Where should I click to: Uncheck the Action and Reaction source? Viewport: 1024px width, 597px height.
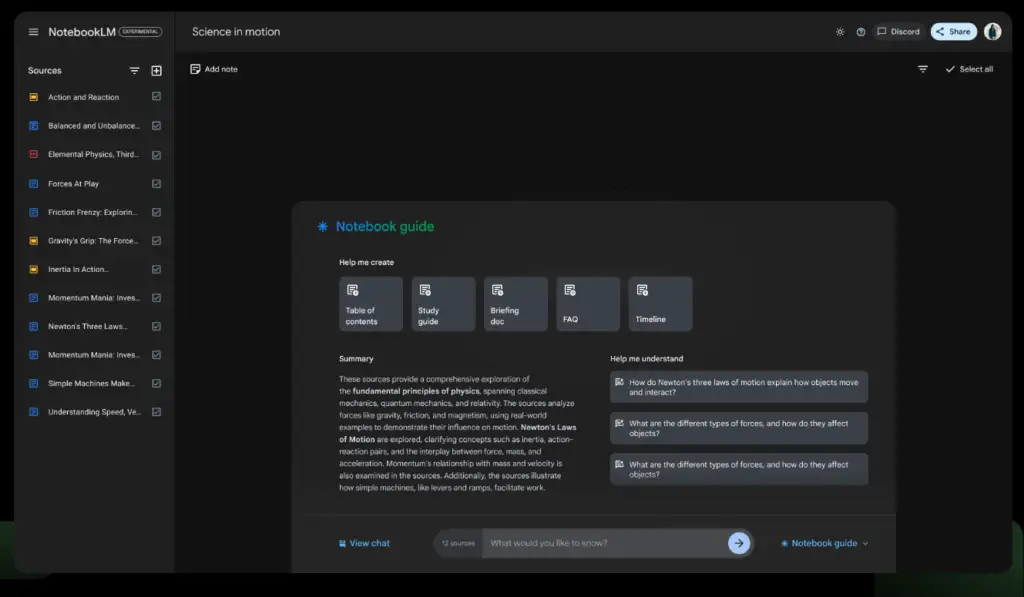pos(156,97)
